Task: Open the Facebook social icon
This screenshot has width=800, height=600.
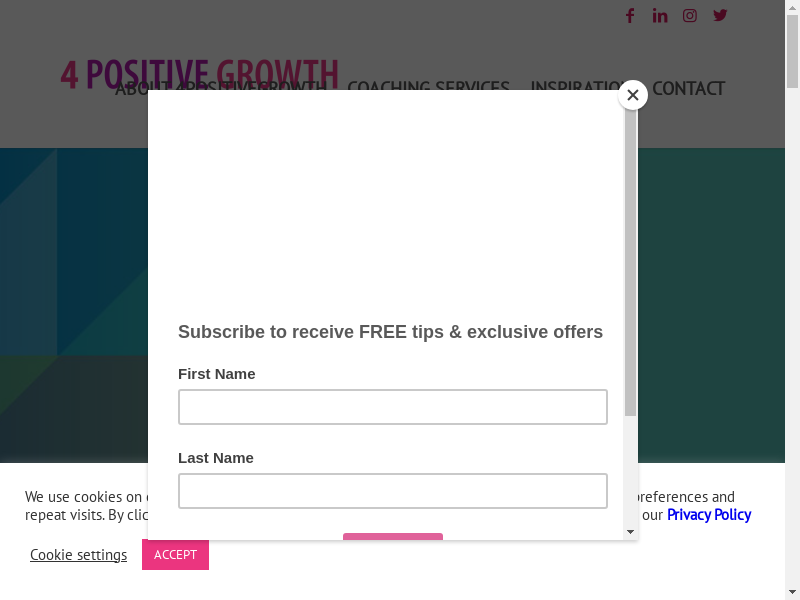Action: click(630, 15)
